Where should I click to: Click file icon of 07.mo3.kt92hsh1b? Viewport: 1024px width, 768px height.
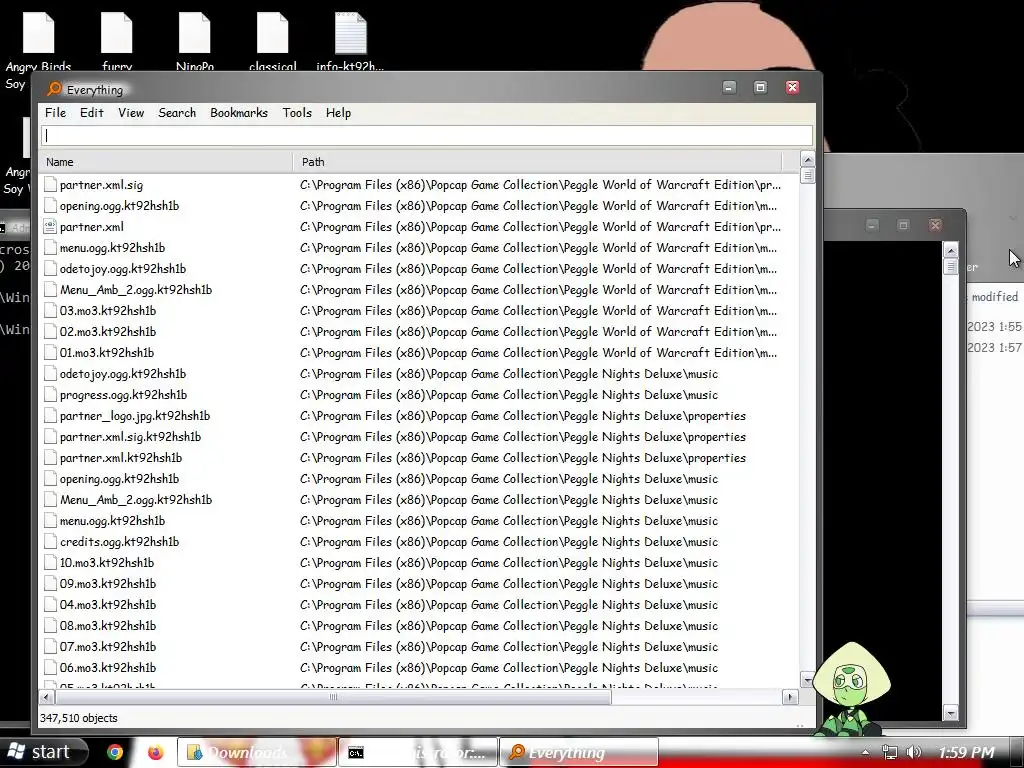click(x=50, y=647)
